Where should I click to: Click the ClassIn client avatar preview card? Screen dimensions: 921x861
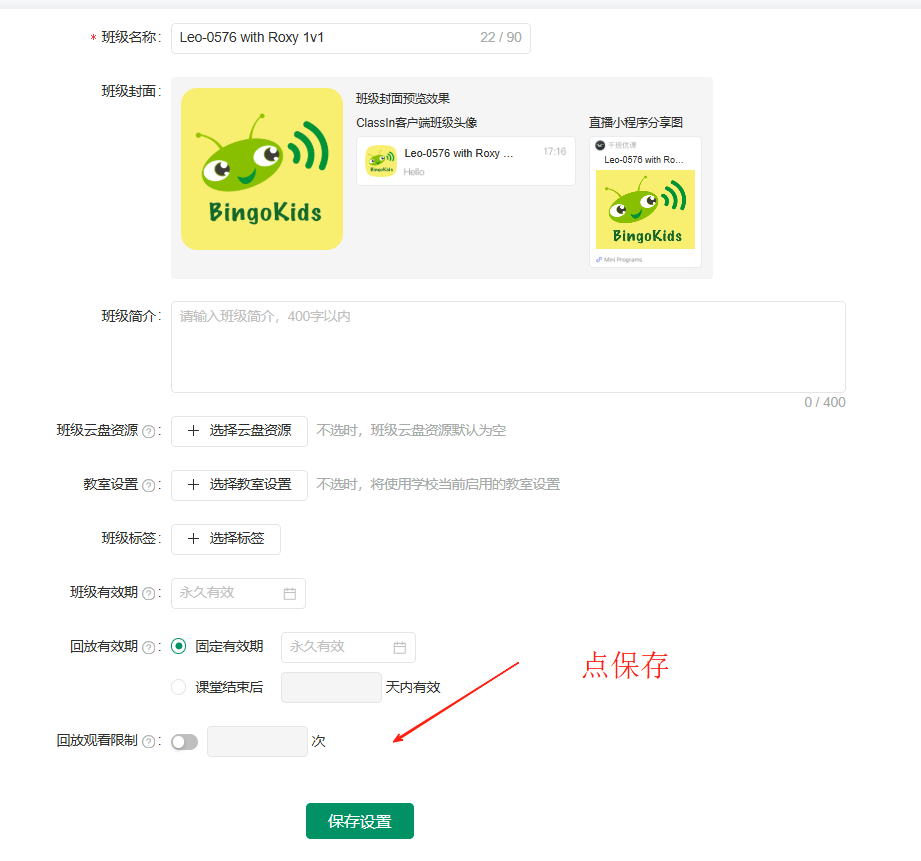(x=466, y=161)
